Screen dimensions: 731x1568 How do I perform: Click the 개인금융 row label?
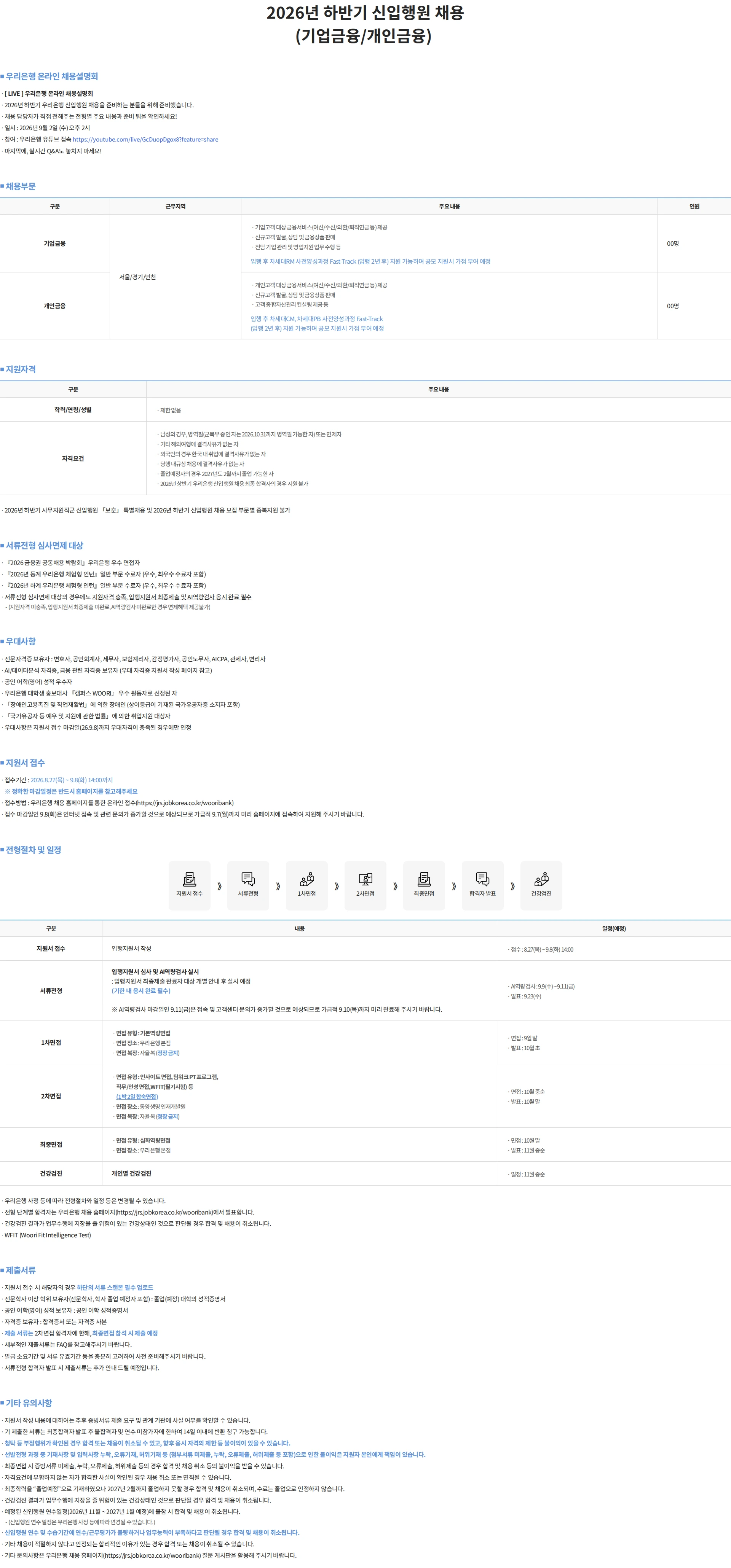55,306
